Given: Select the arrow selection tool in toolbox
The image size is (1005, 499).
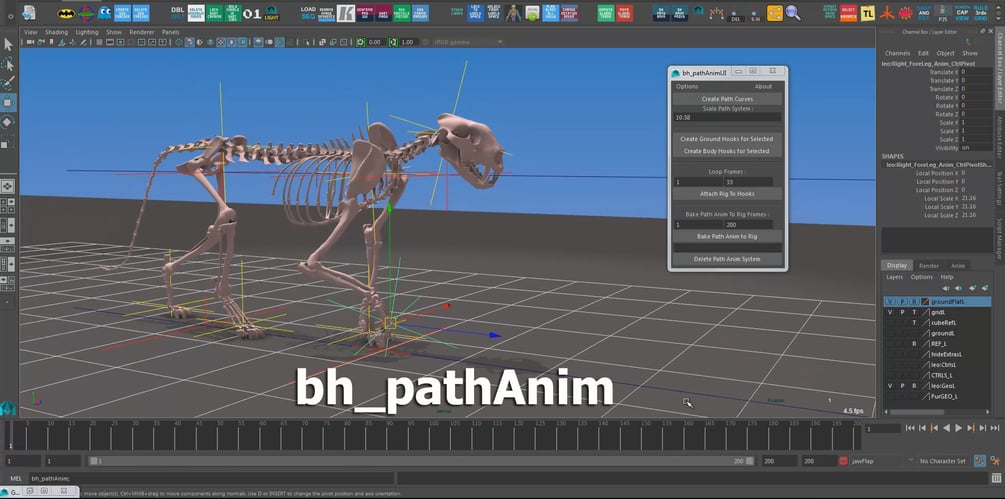Looking at the screenshot, I should pyautogui.click(x=8, y=45).
